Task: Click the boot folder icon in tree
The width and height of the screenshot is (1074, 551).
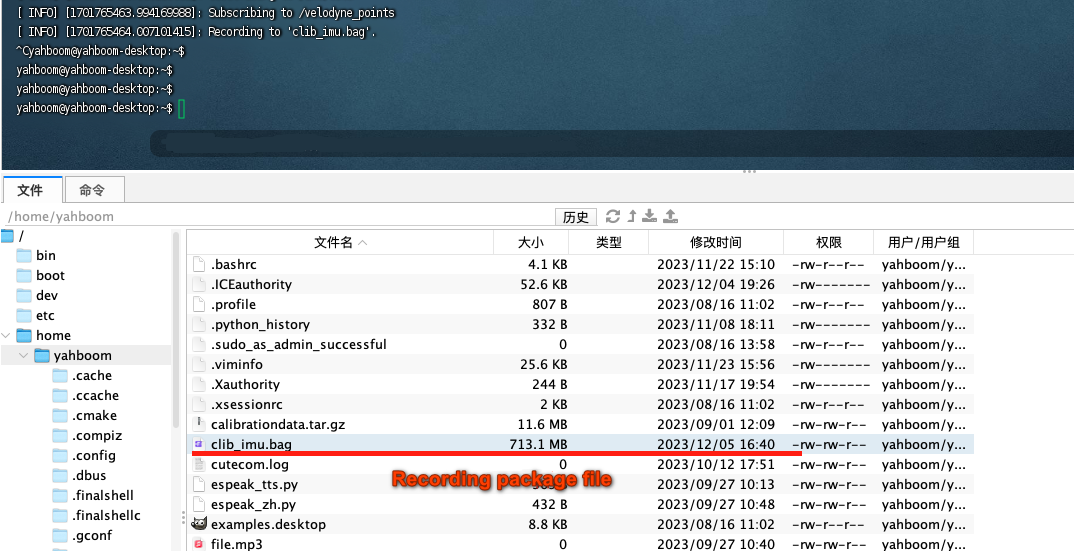Action: coord(24,276)
